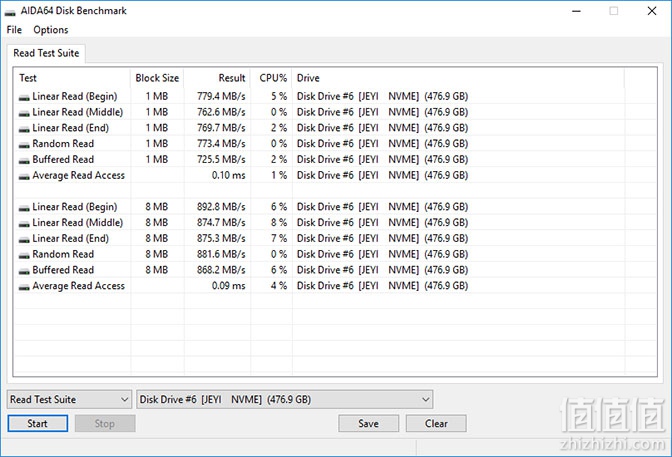The height and width of the screenshot is (457, 672).
Task: Select the 868.2 MB/s result cell
Action: tap(221, 270)
